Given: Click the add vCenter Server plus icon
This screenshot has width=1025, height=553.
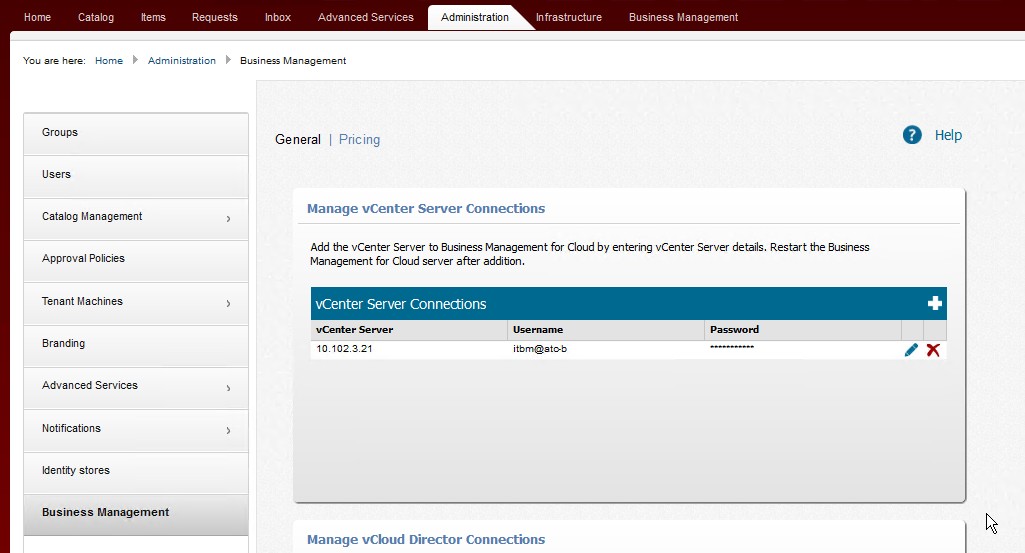Looking at the screenshot, I should coord(935,303).
